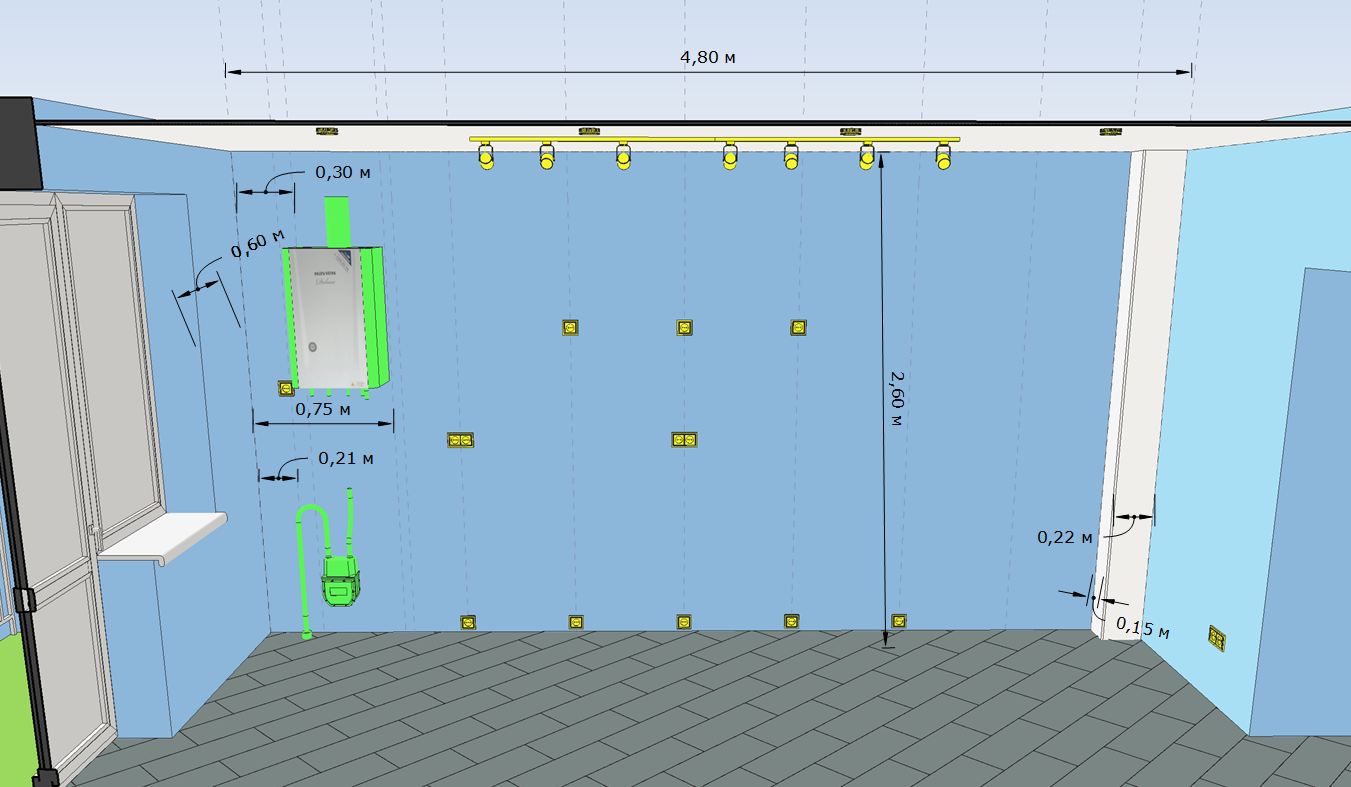Click the socket on the right side wall
Image resolution: width=1351 pixels, height=787 pixels.
1217,637
